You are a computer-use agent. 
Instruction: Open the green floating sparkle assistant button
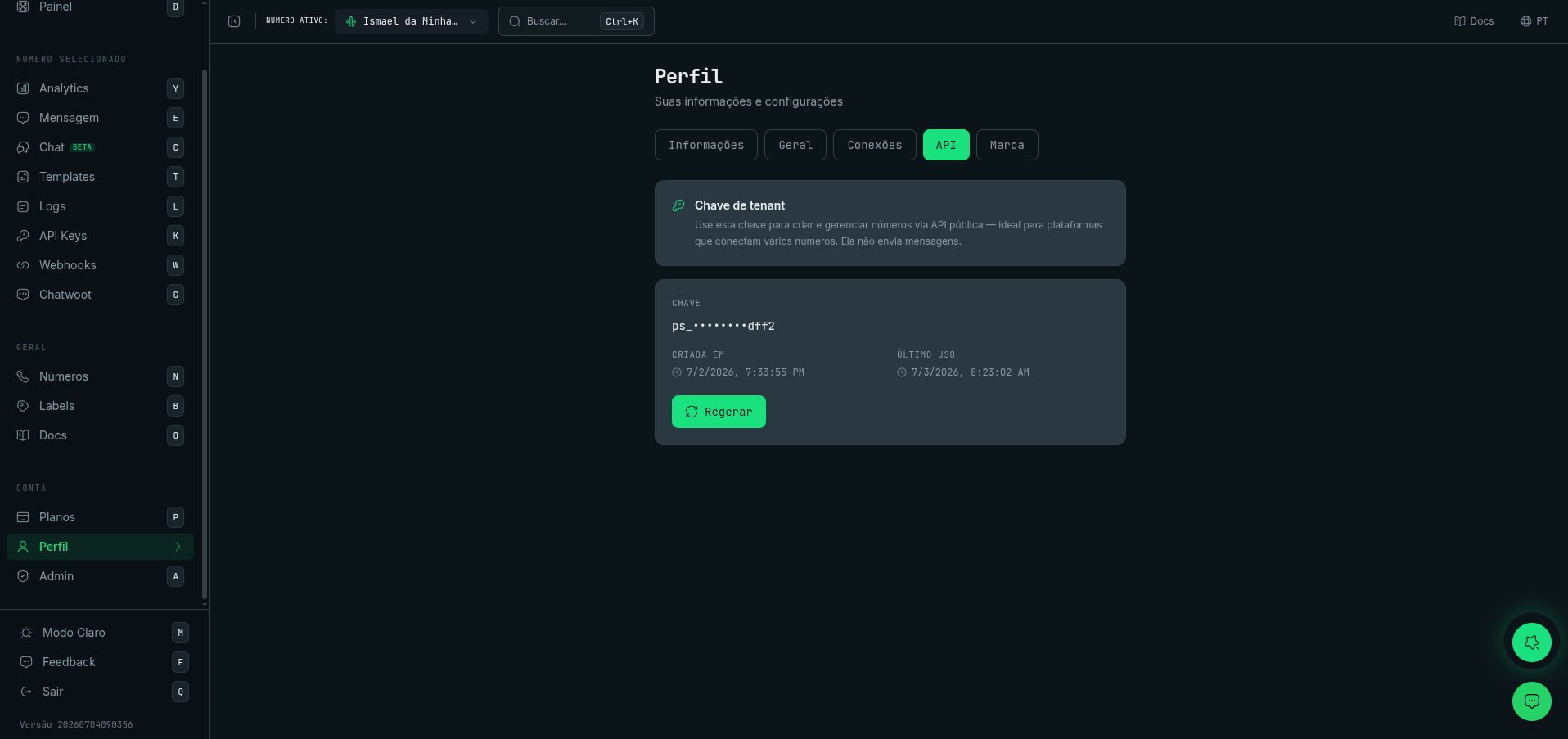tap(1532, 642)
